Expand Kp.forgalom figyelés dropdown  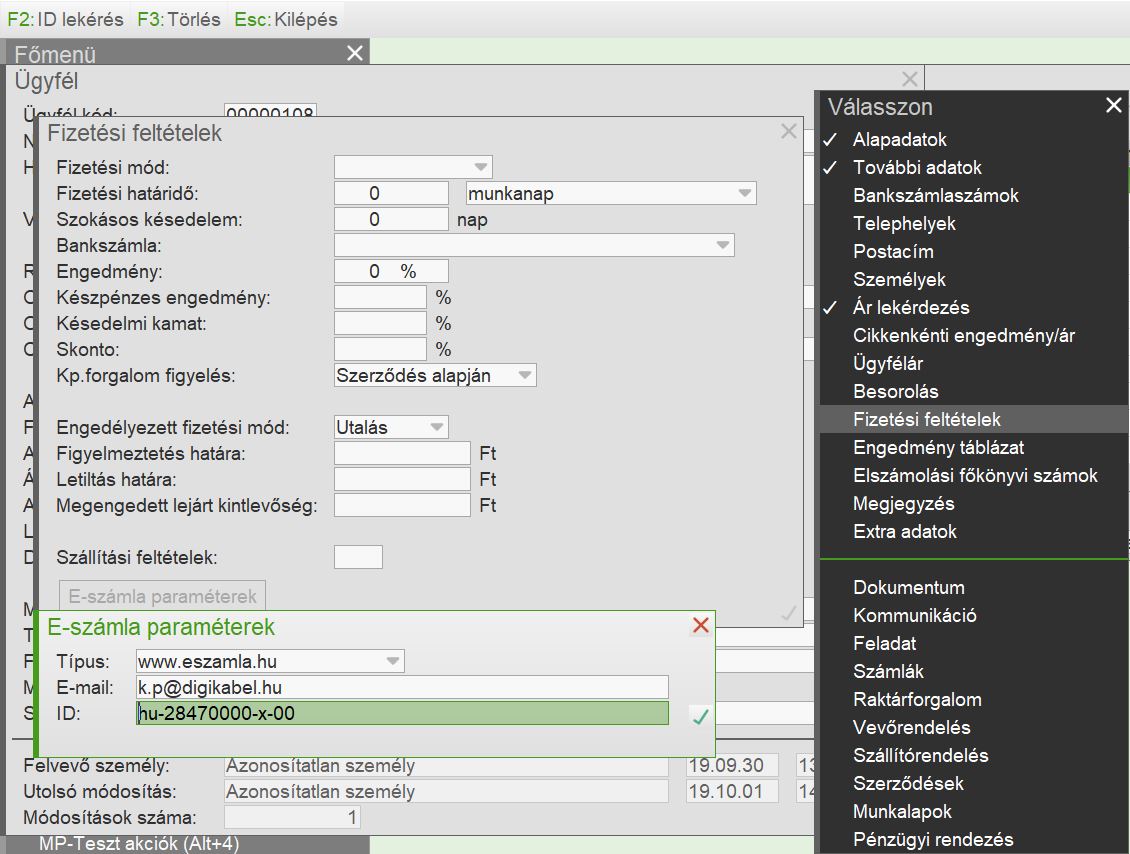tap(524, 375)
